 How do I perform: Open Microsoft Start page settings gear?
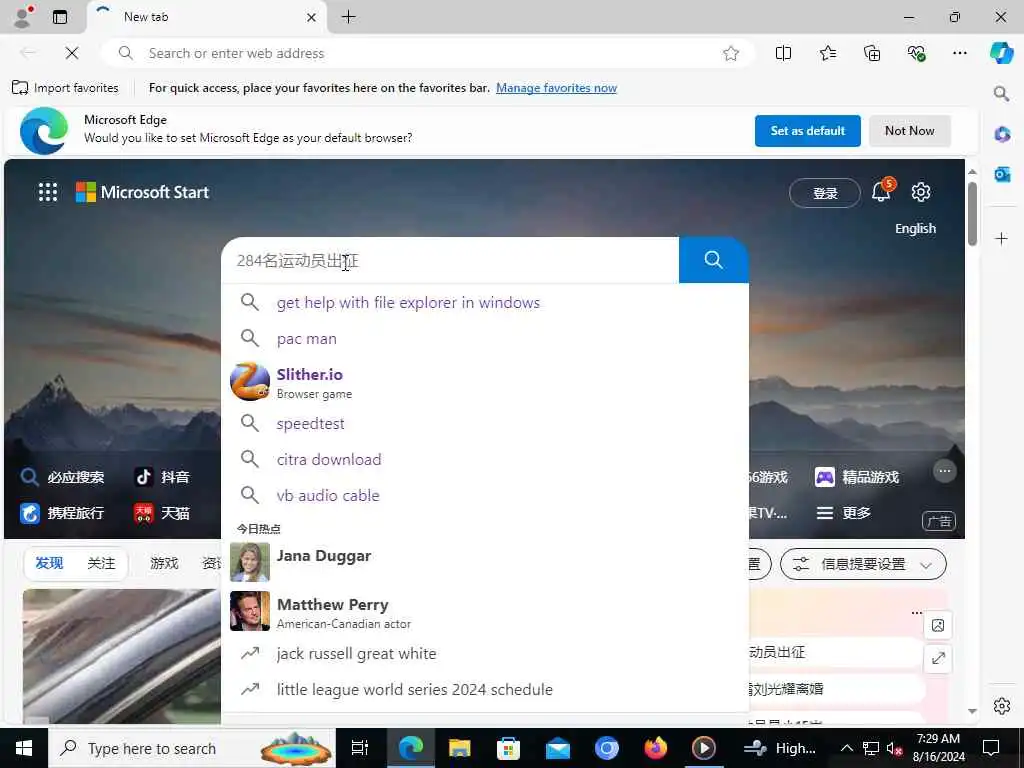pyautogui.click(x=921, y=192)
